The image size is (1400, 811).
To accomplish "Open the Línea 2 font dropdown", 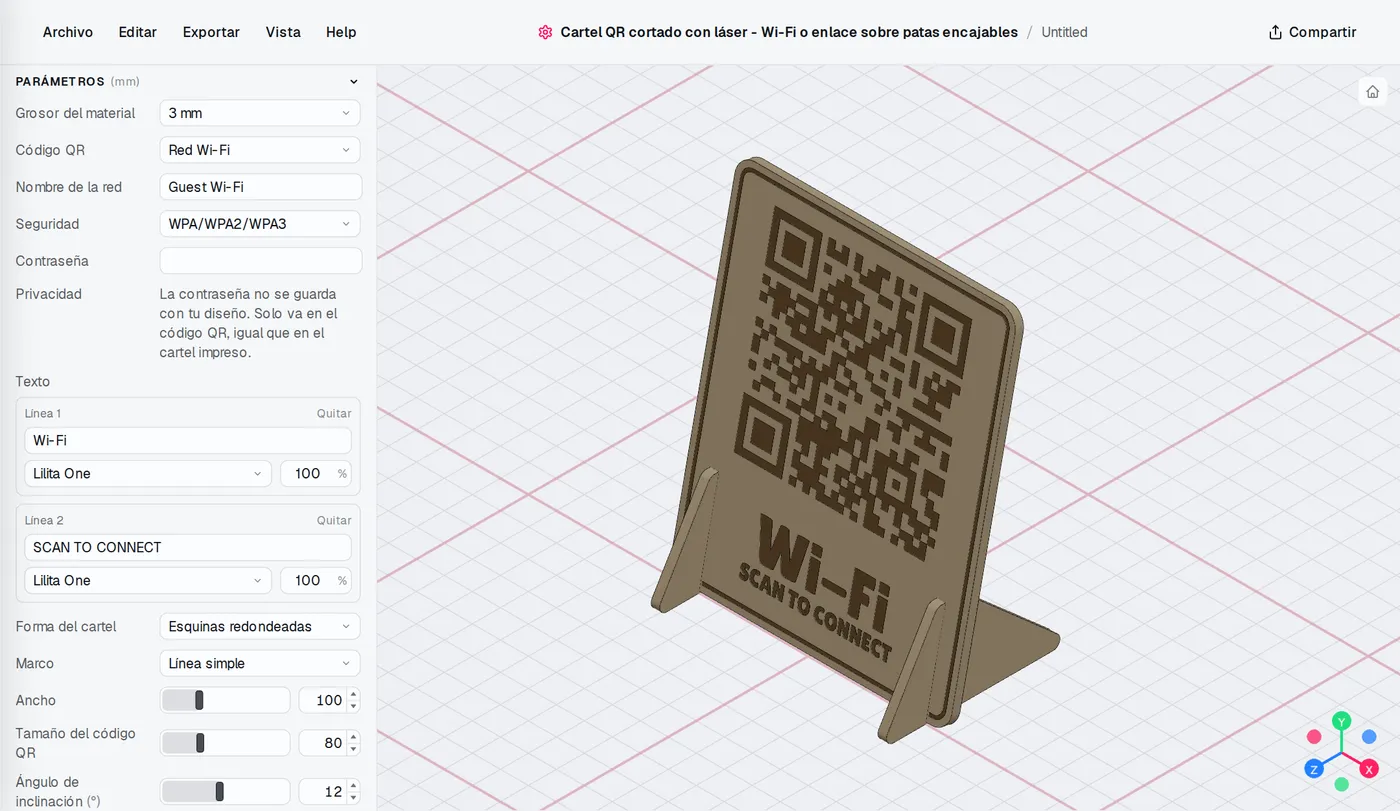I will 148,581.
